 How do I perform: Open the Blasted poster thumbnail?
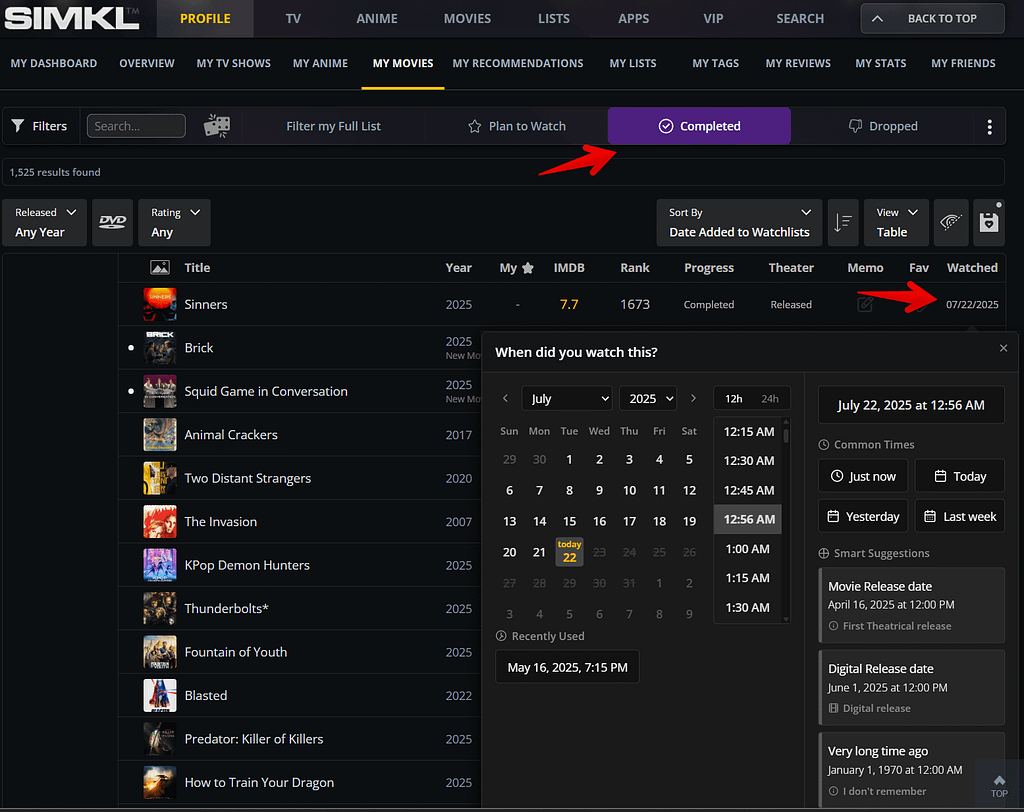click(160, 695)
